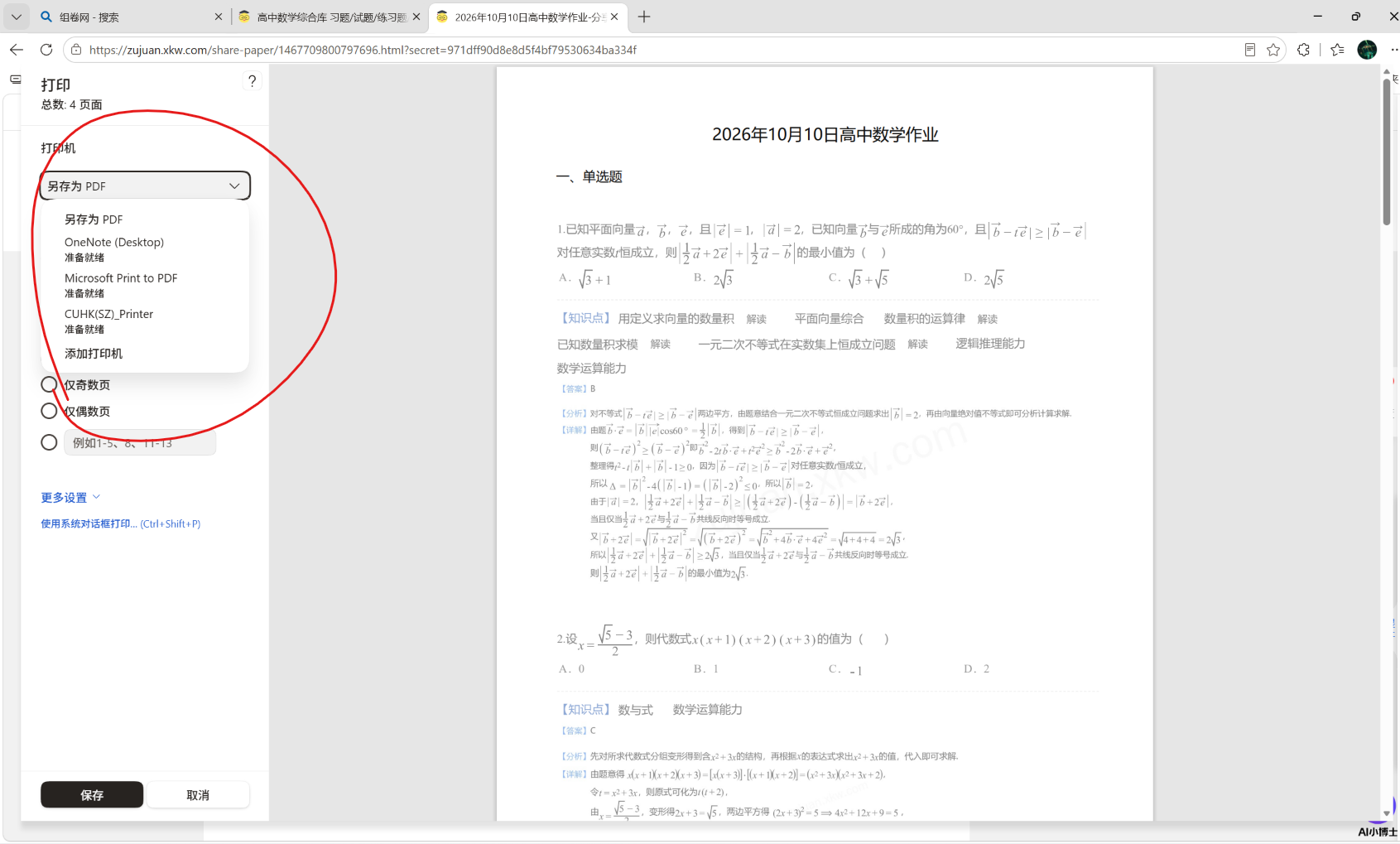The image size is (1400, 844).
Task: Open a new browser tab
Action: pyautogui.click(x=644, y=17)
